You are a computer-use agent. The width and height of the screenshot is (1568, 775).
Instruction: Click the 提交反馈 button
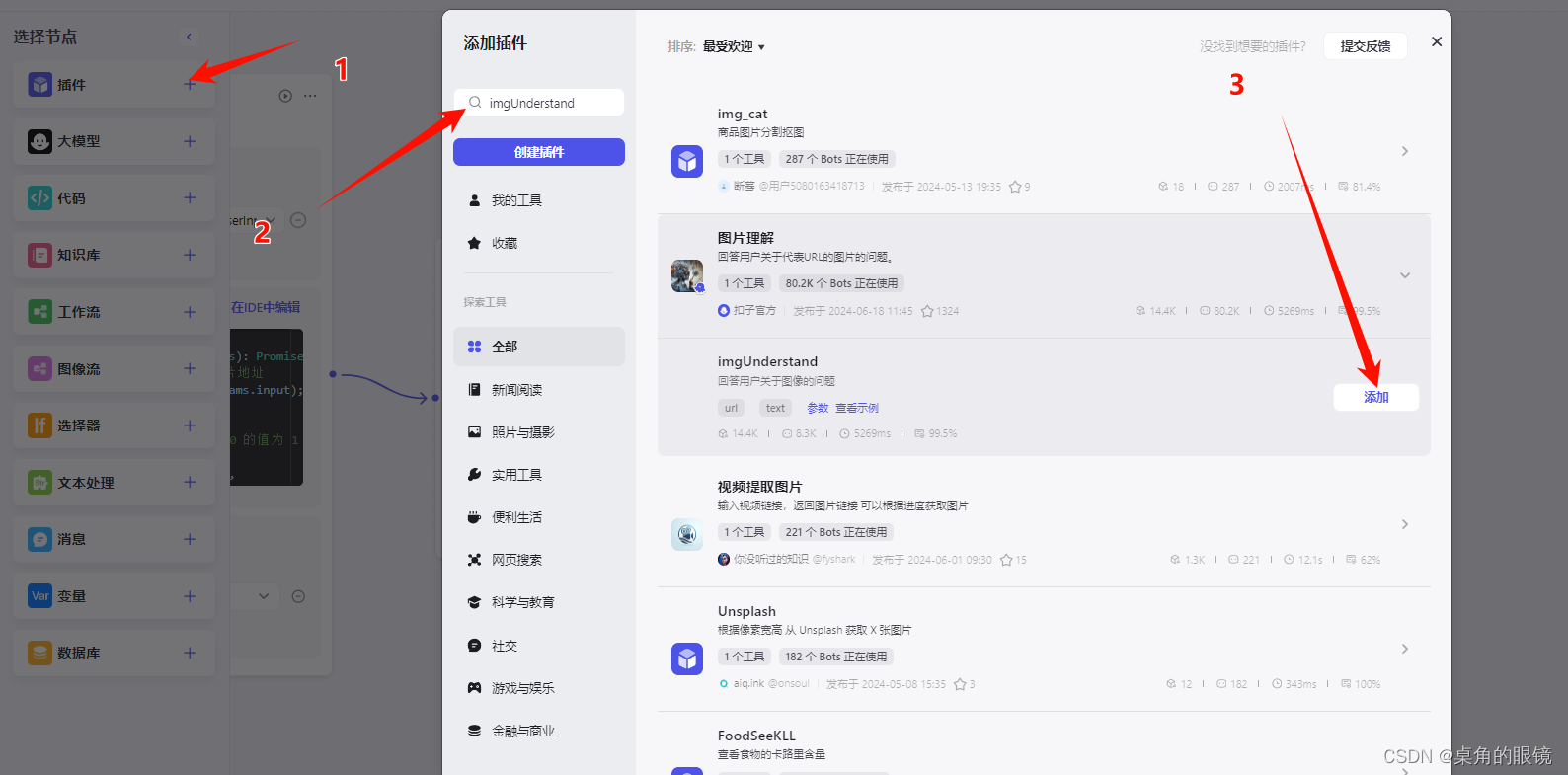1366,46
